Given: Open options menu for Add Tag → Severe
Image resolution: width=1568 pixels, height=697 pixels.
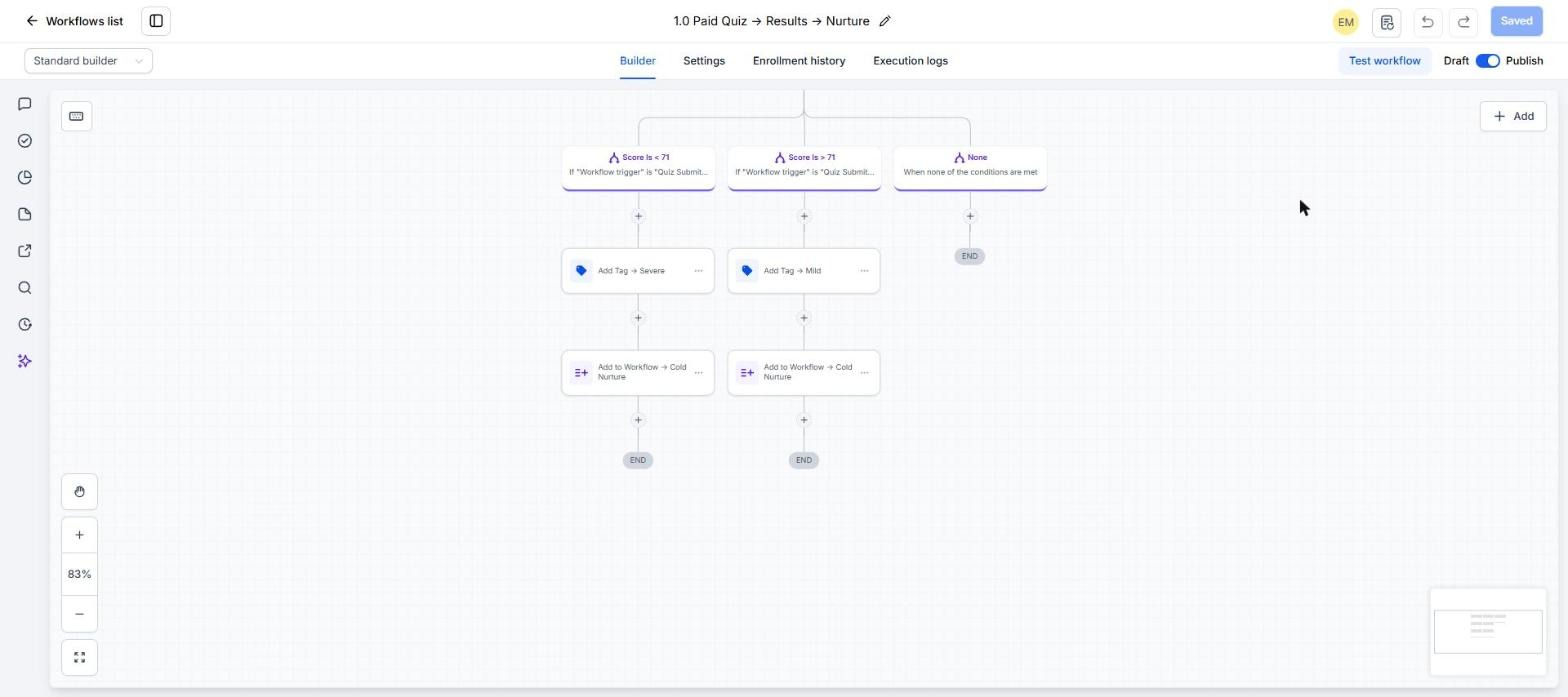Looking at the screenshot, I should (x=698, y=271).
